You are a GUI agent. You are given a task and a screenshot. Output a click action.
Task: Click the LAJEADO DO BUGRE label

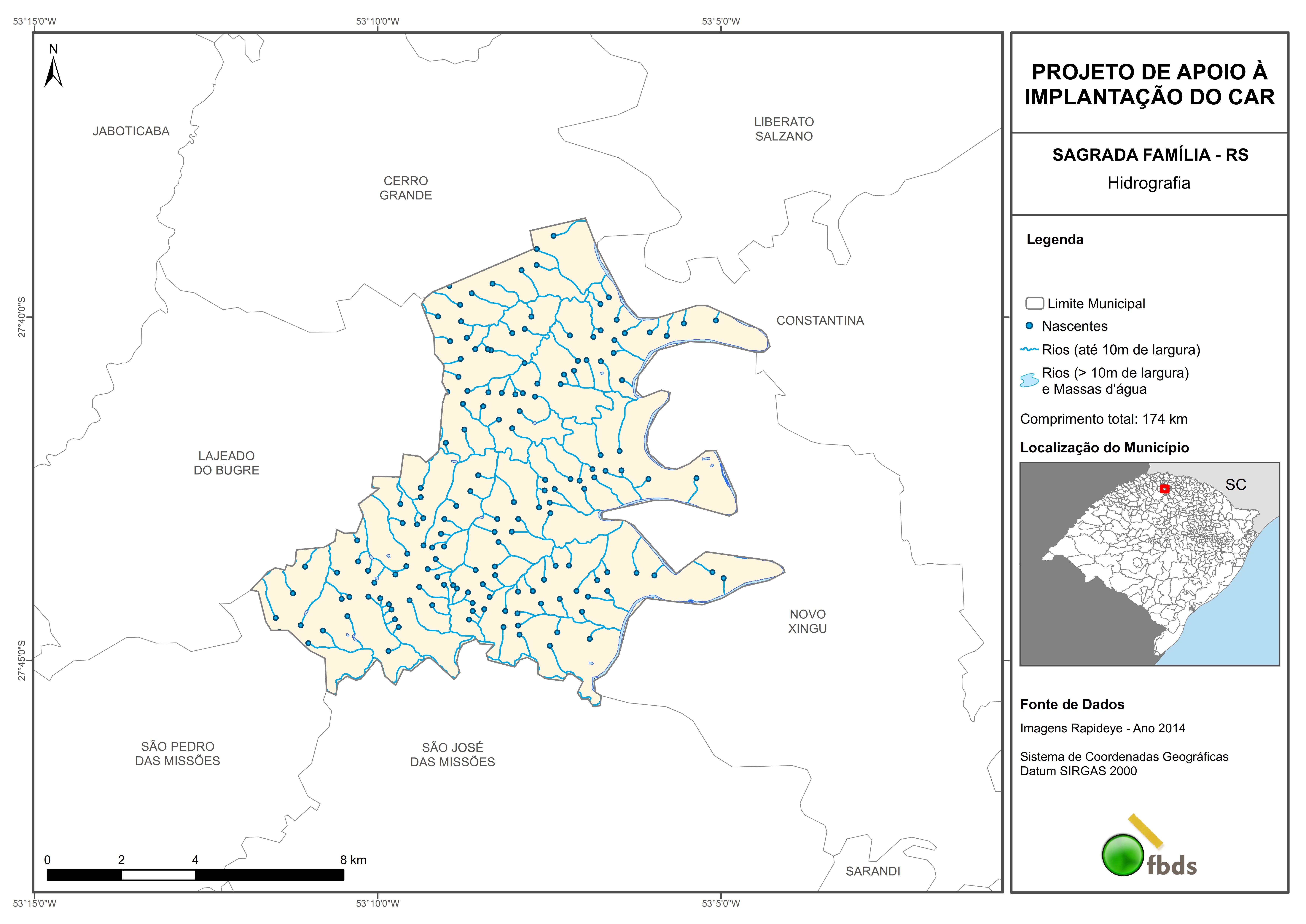coord(227,463)
